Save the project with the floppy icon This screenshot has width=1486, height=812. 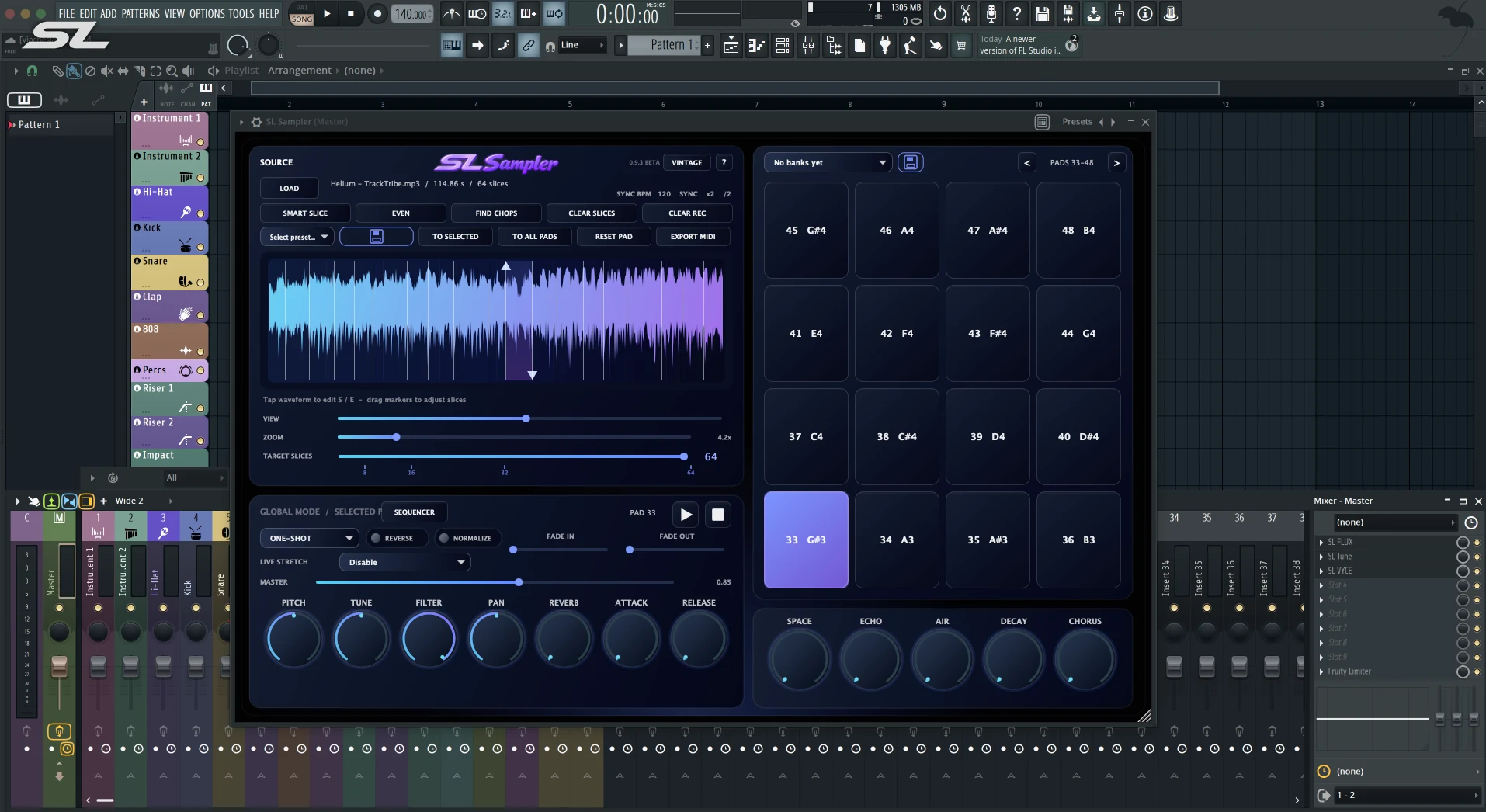coord(1043,13)
